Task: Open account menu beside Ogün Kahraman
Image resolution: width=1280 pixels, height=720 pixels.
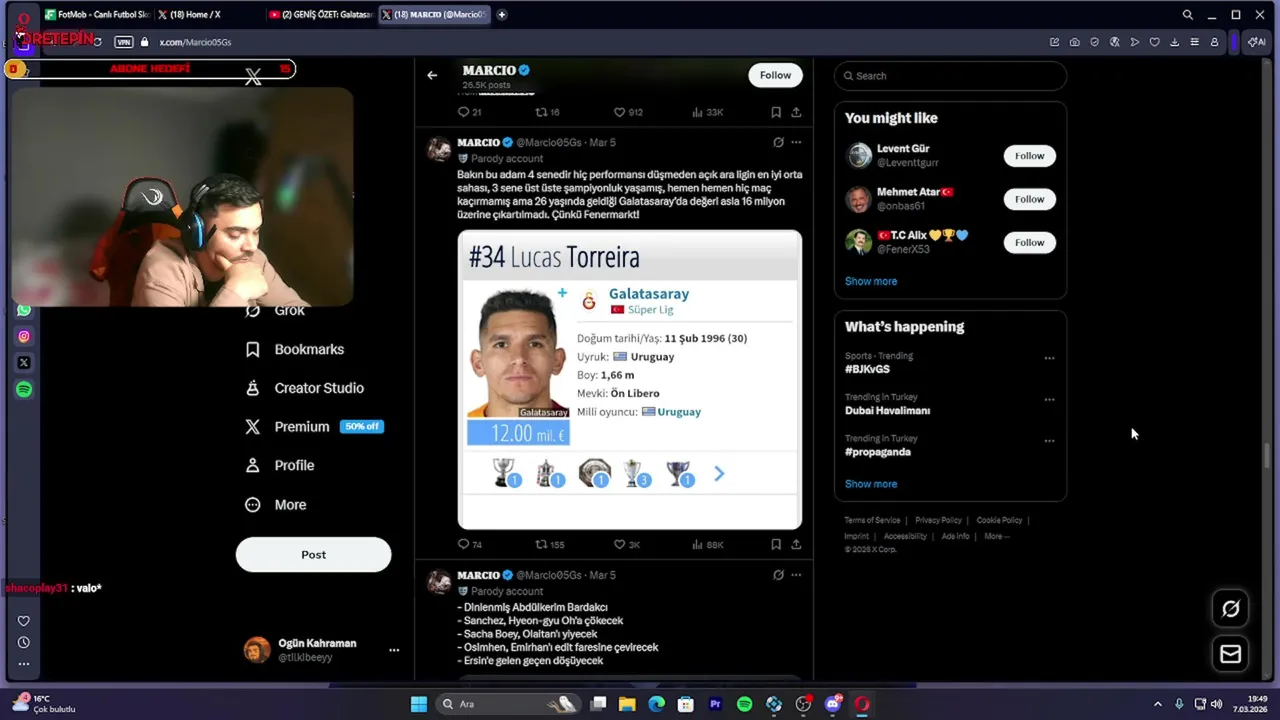Action: [394, 650]
